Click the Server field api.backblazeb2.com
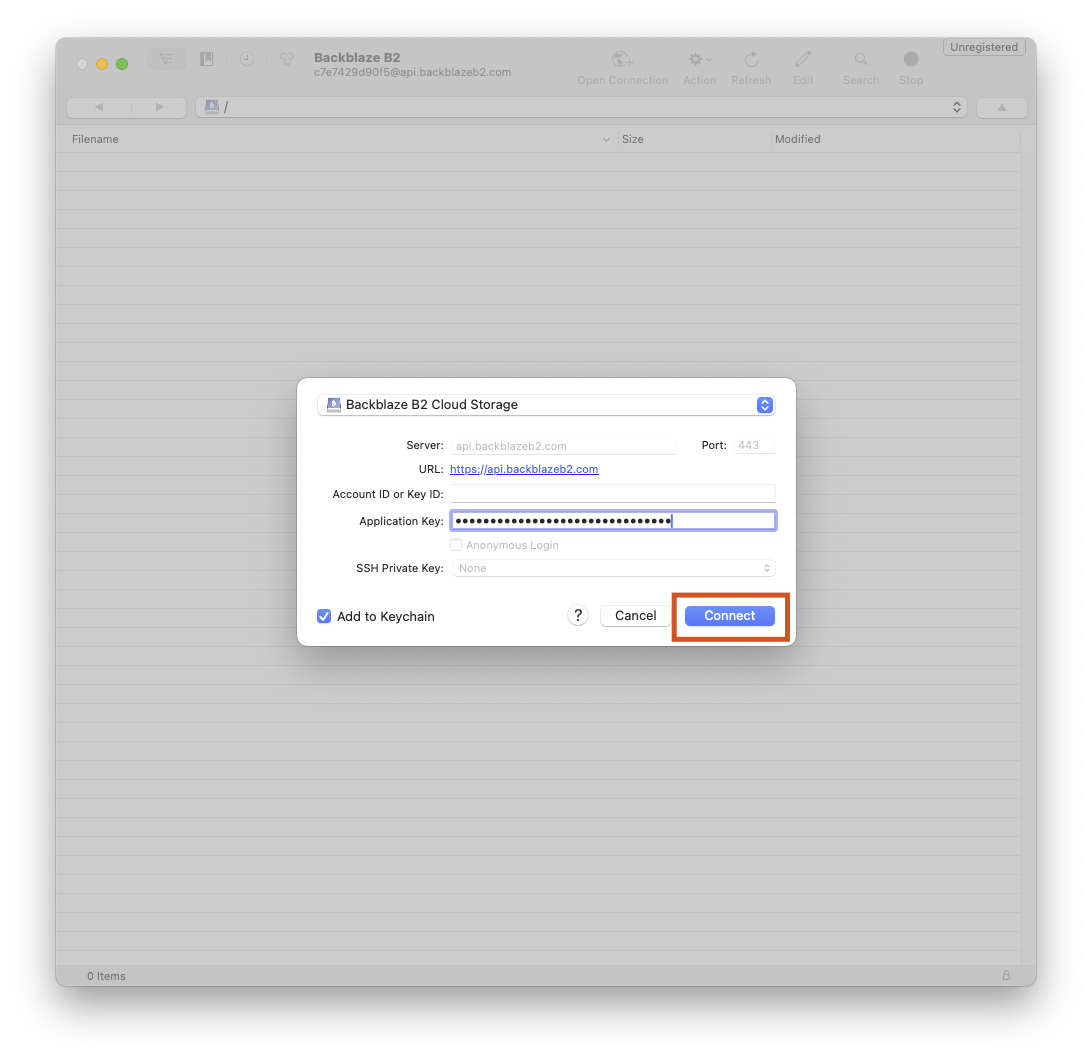The height and width of the screenshot is (1060, 1092). [563, 446]
